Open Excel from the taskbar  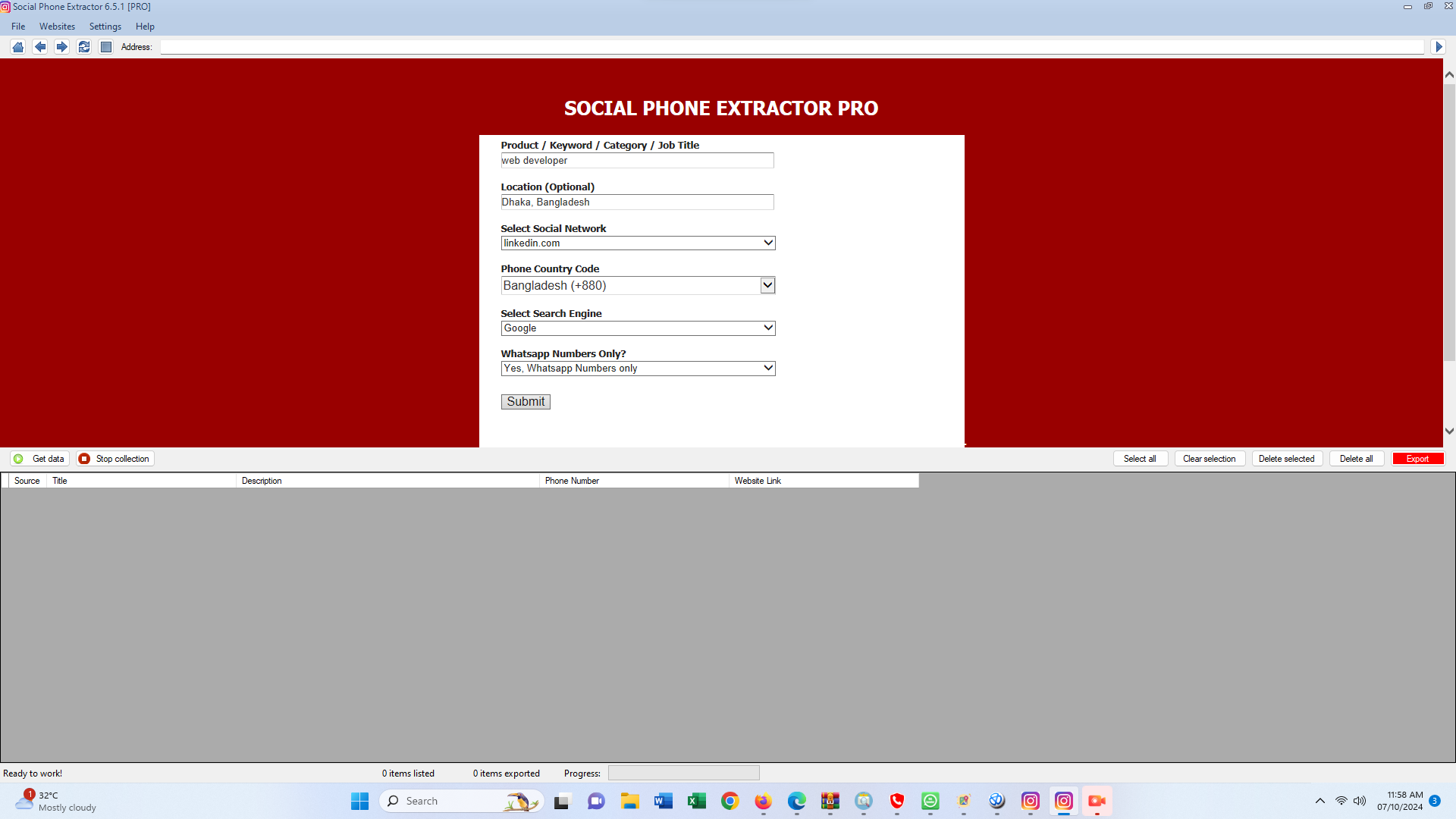696,801
